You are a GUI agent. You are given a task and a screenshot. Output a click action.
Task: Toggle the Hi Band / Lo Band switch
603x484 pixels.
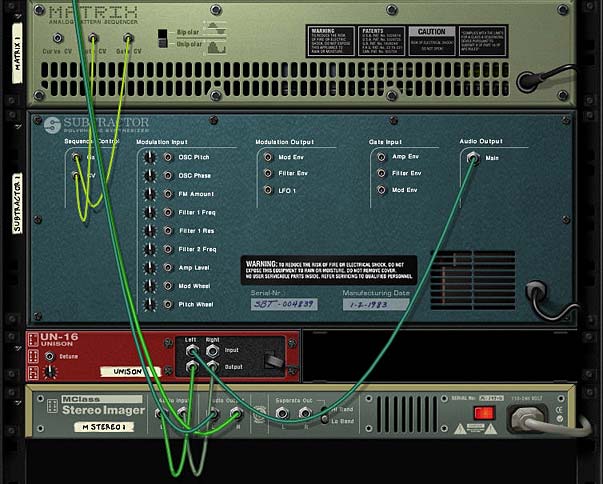click(325, 415)
